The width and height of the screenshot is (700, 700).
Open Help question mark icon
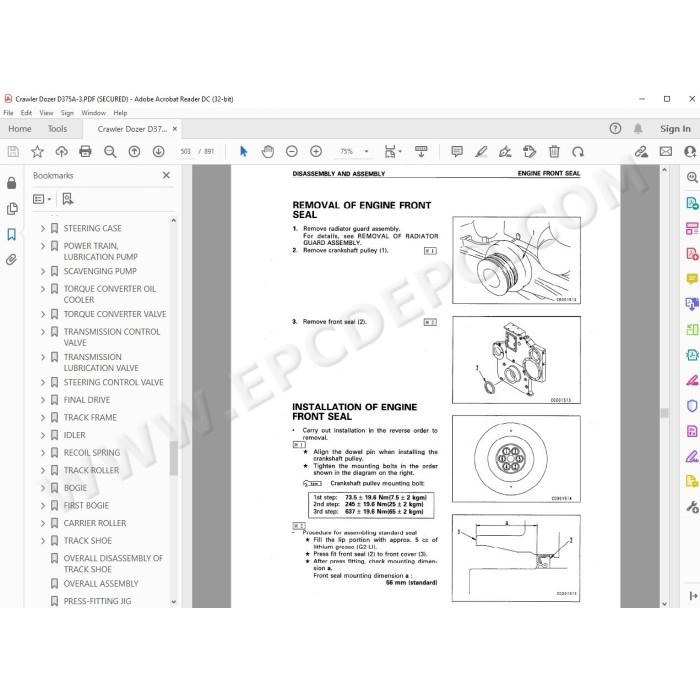615,129
